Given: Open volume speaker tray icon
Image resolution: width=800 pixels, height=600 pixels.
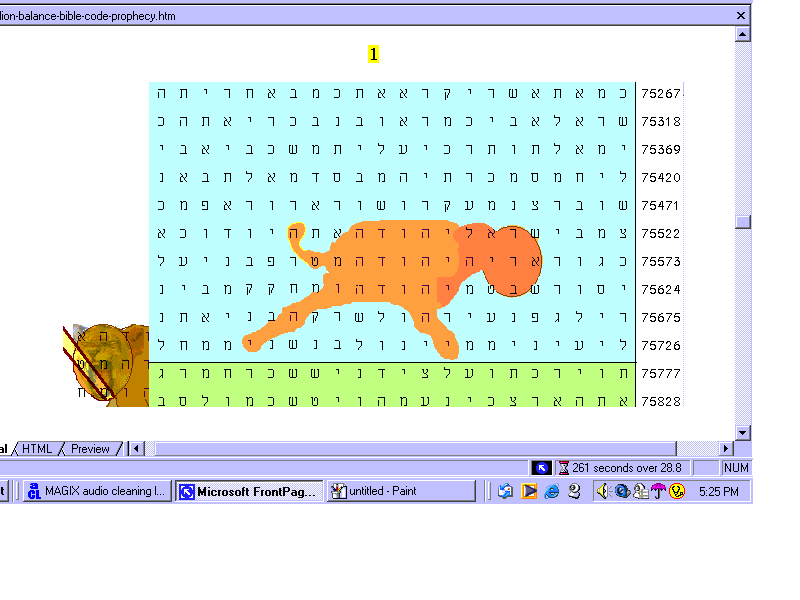Looking at the screenshot, I should [x=604, y=491].
